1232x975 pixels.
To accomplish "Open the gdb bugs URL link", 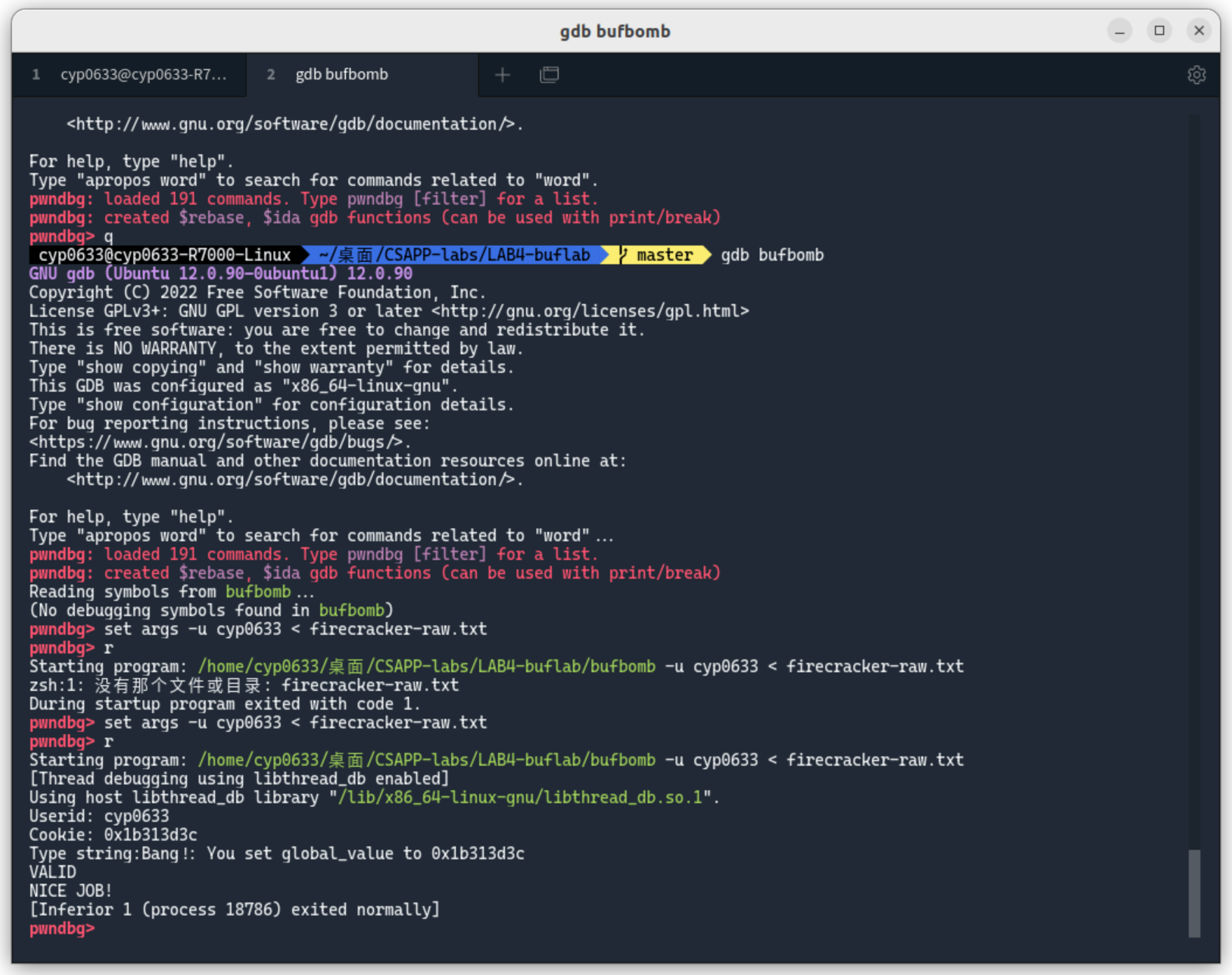I will point(216,442).
